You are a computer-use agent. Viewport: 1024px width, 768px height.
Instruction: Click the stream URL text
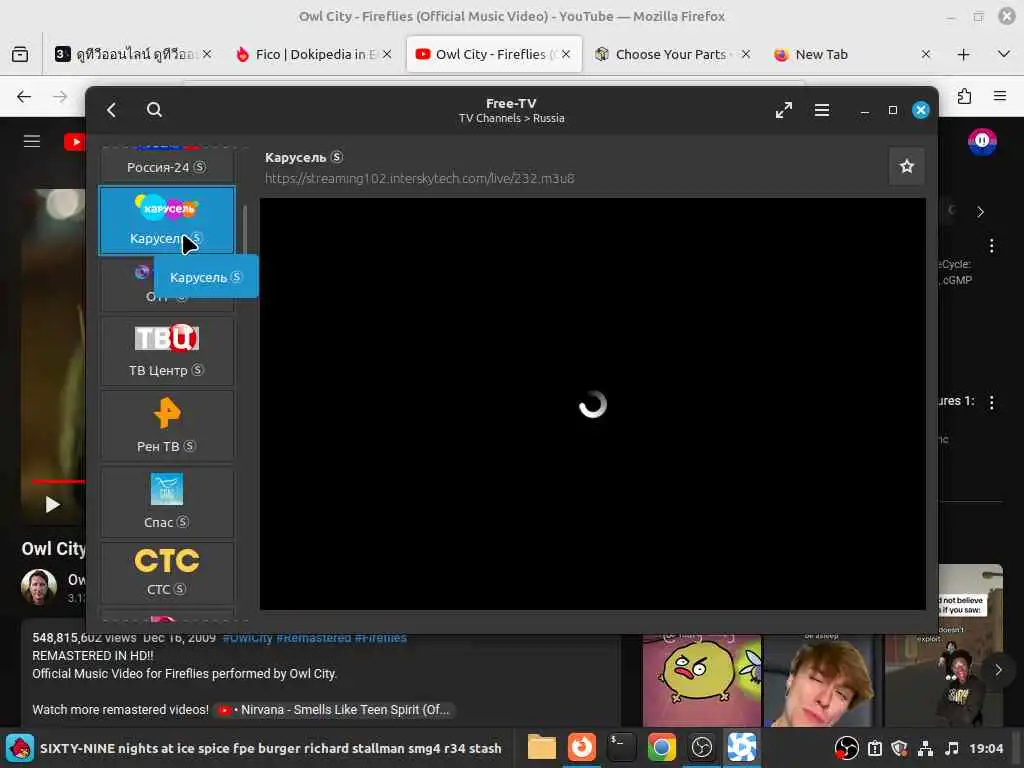419,178
